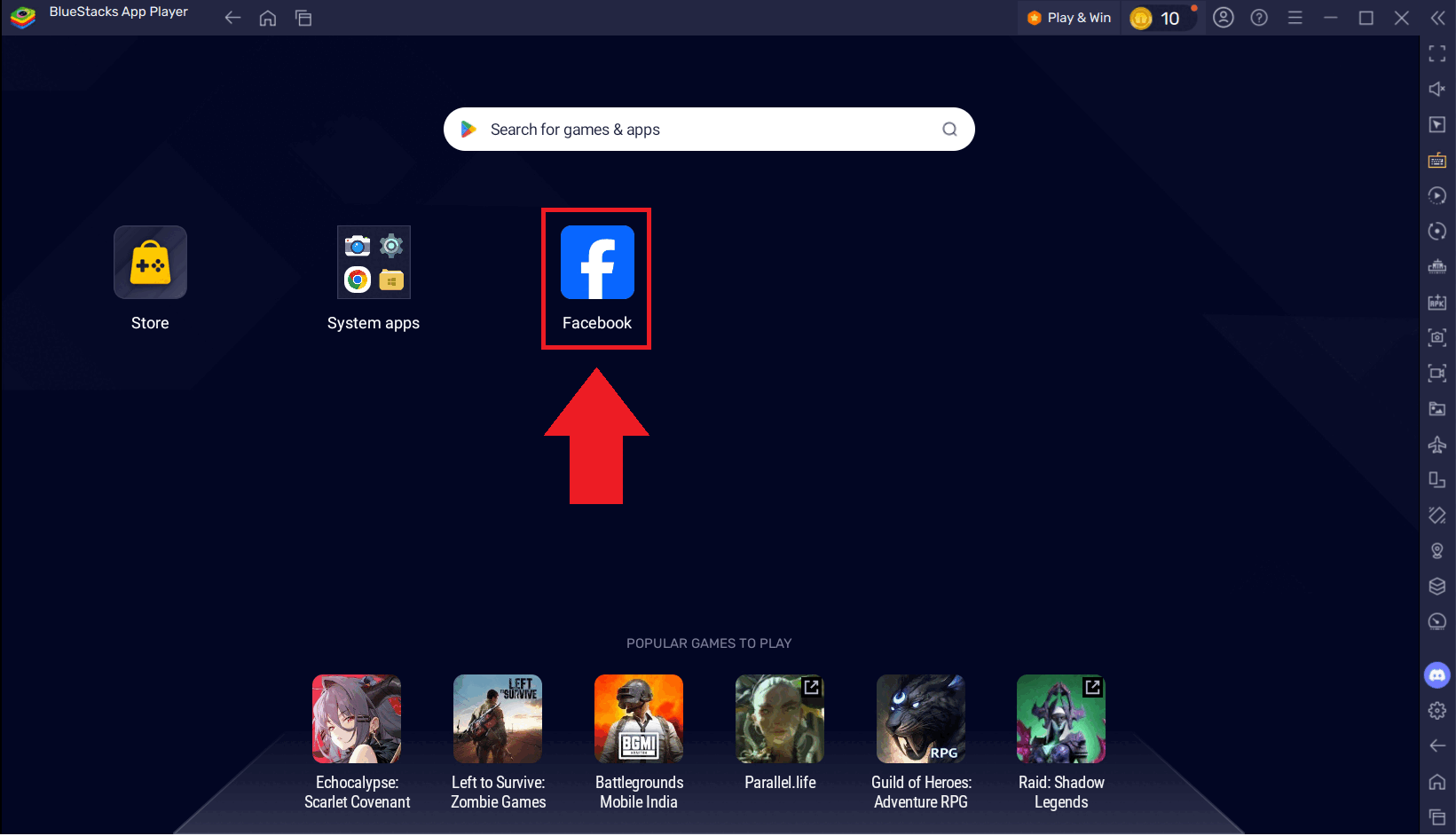This screenshot has height=836, width=1456.
Task: Open the layers stack icon in sidebar
Action: (1437, 586)
